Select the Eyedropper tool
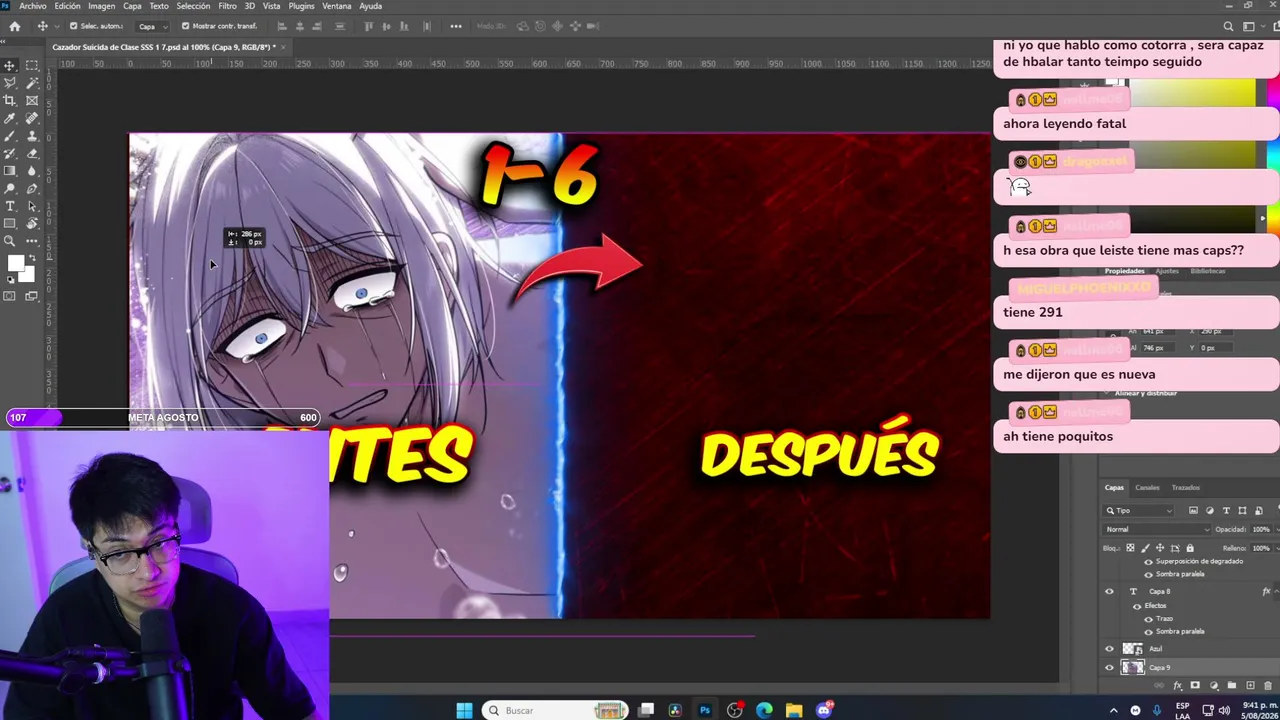The image size is (1280, 720). (x=10, y=119)
